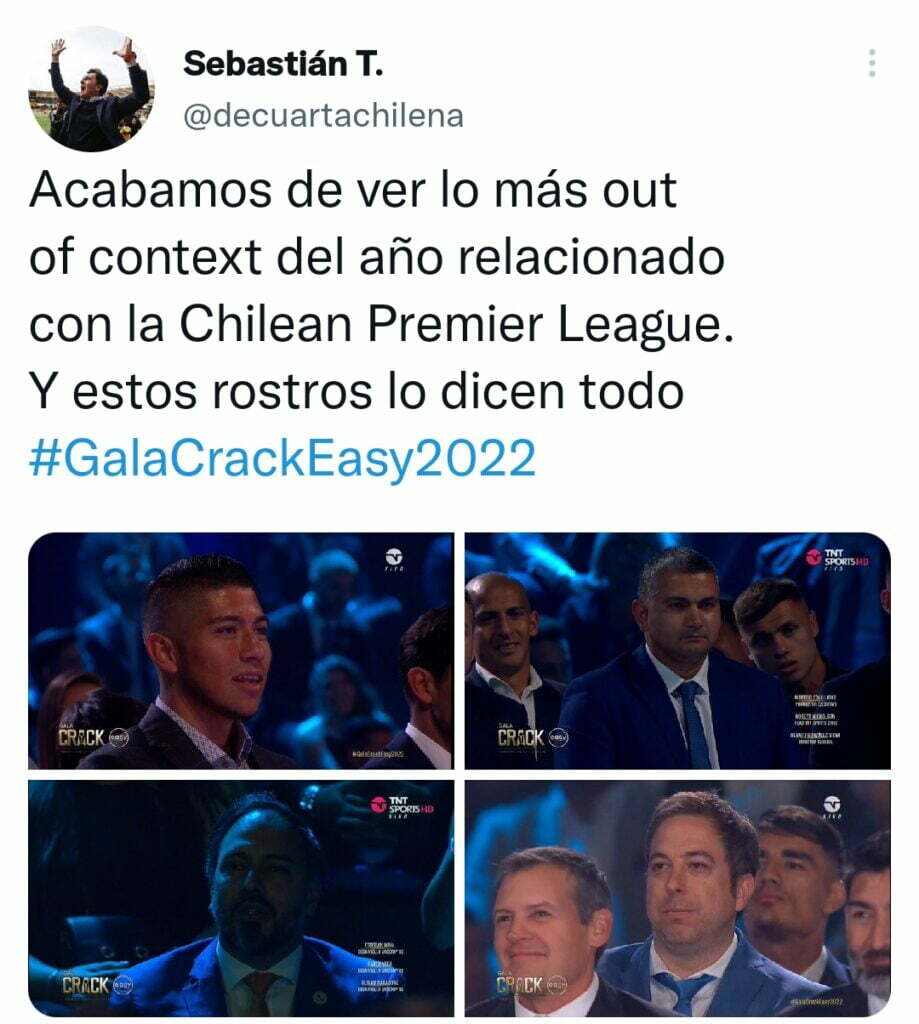Click Gala Crack logo in bearded-man photo

(x=97, y=985)
